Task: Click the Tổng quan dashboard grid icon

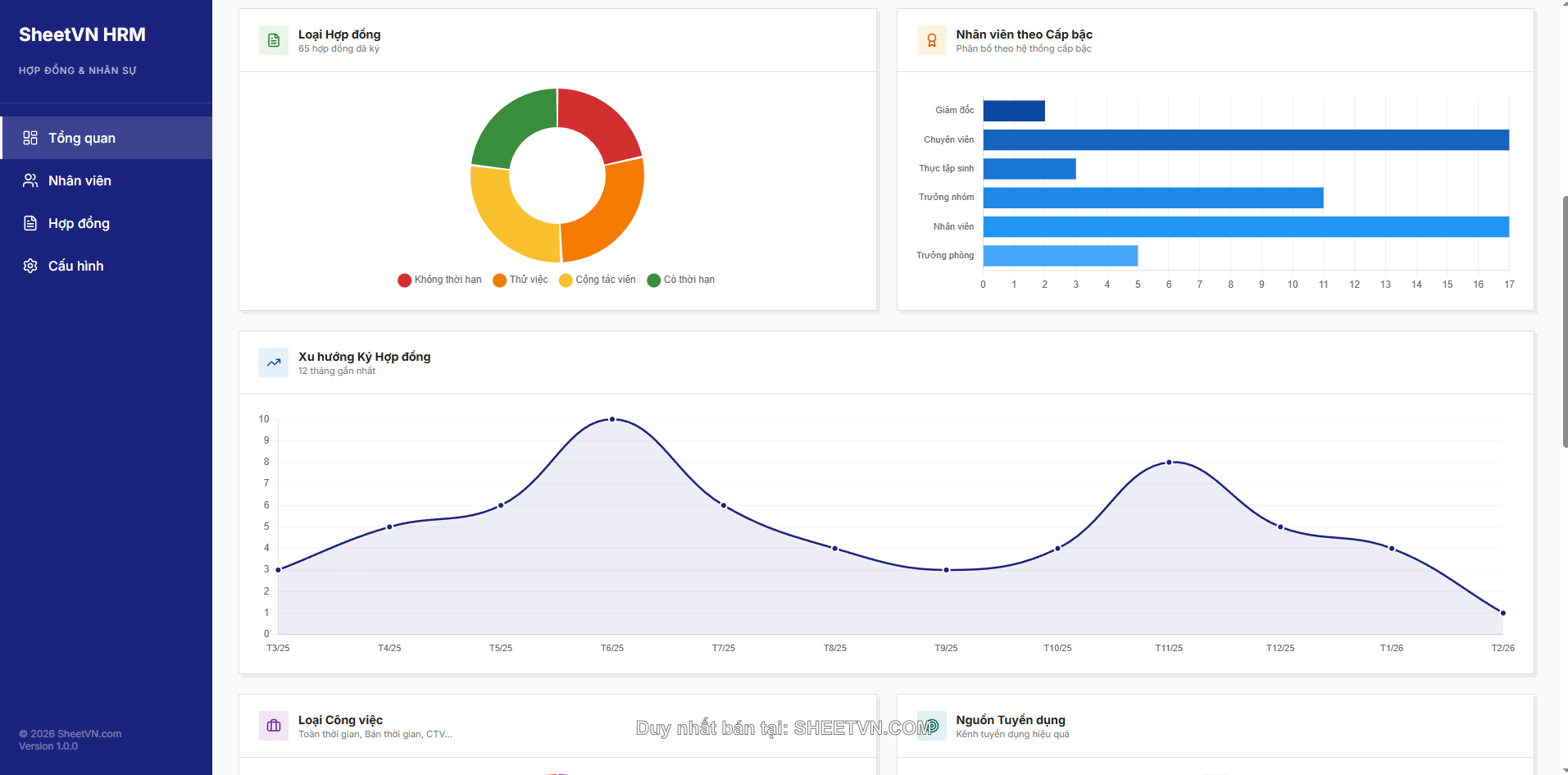Action: coord(30,138)
